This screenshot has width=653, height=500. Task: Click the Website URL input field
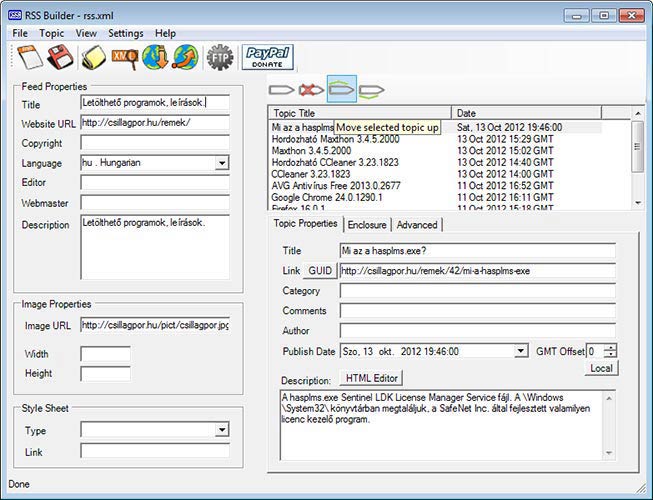[x=155, y=122]
